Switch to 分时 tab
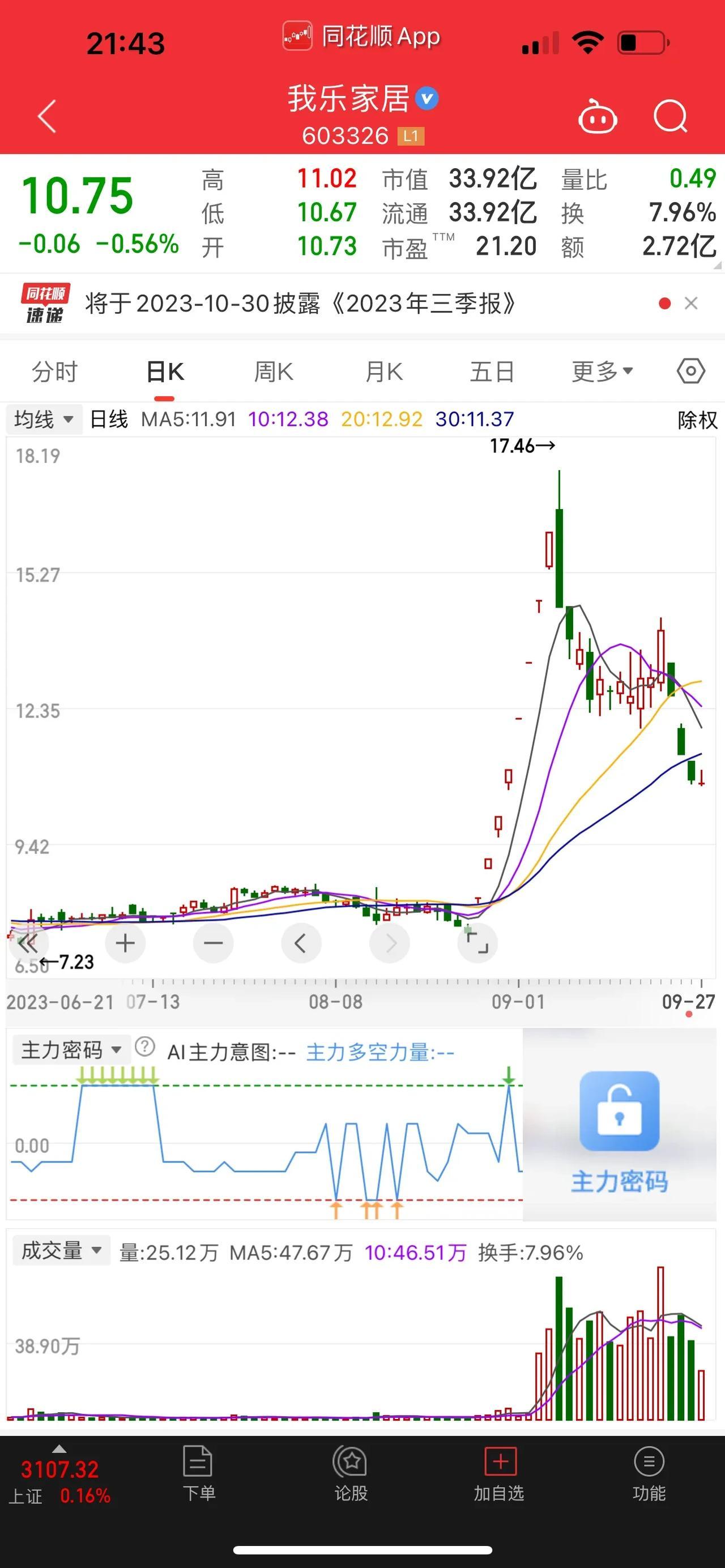 (x=55, y=371)
